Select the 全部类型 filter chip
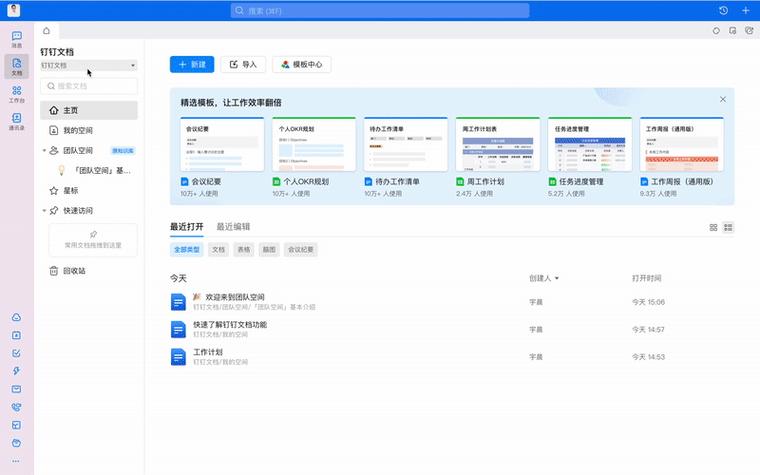760x475 pixels. (x=187, y=250)
